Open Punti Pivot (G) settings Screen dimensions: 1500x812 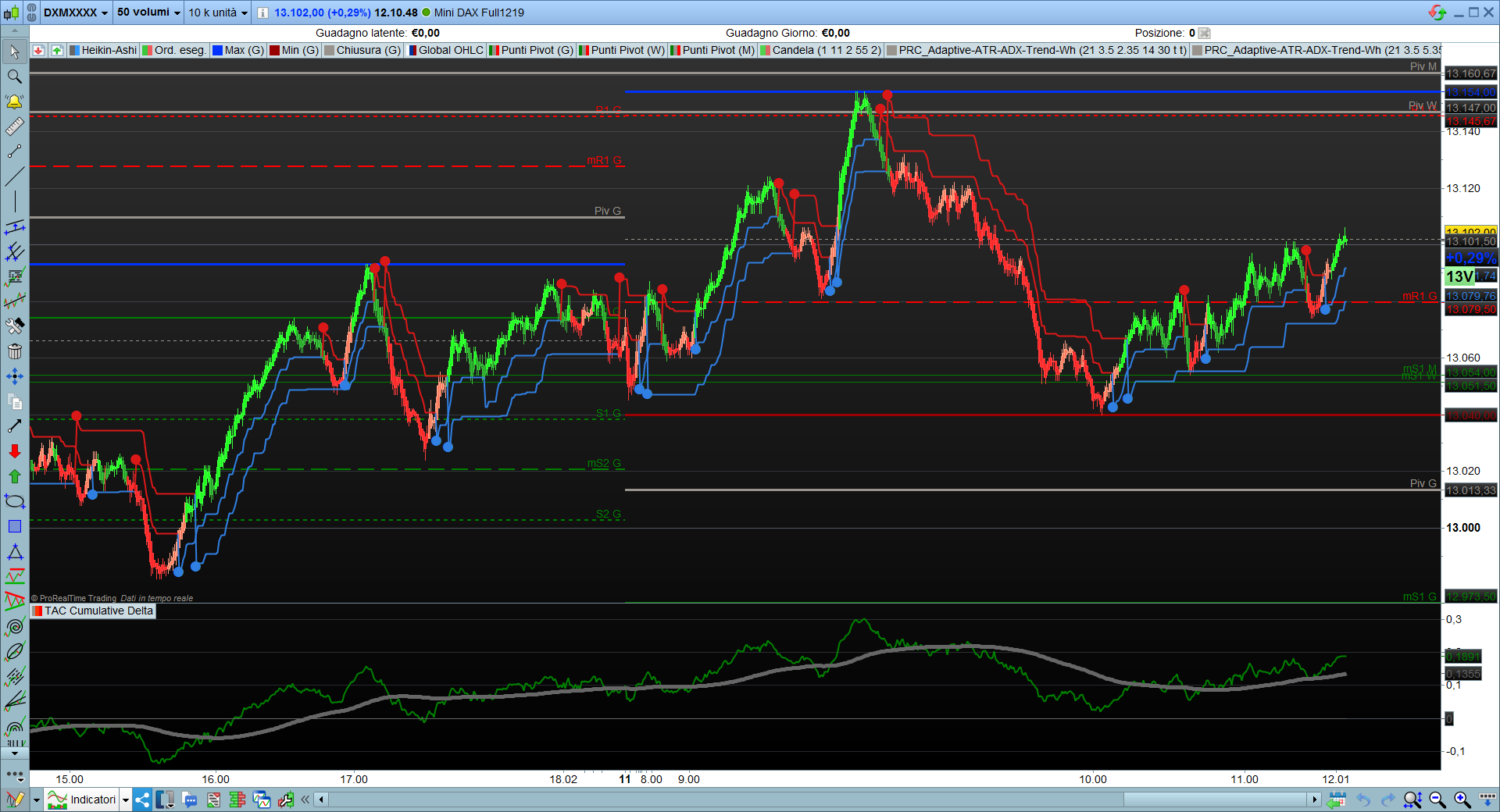531,50
